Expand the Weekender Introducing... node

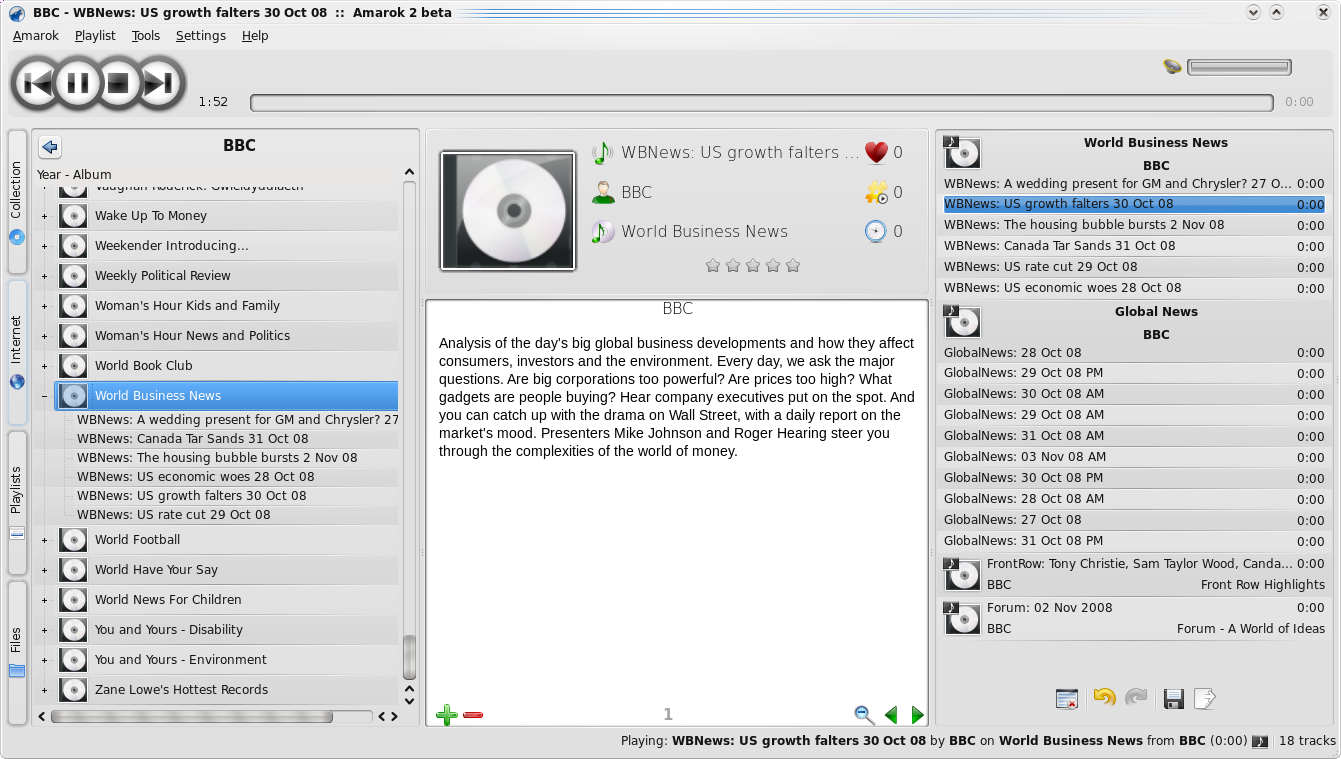click(x=44, y=246)
